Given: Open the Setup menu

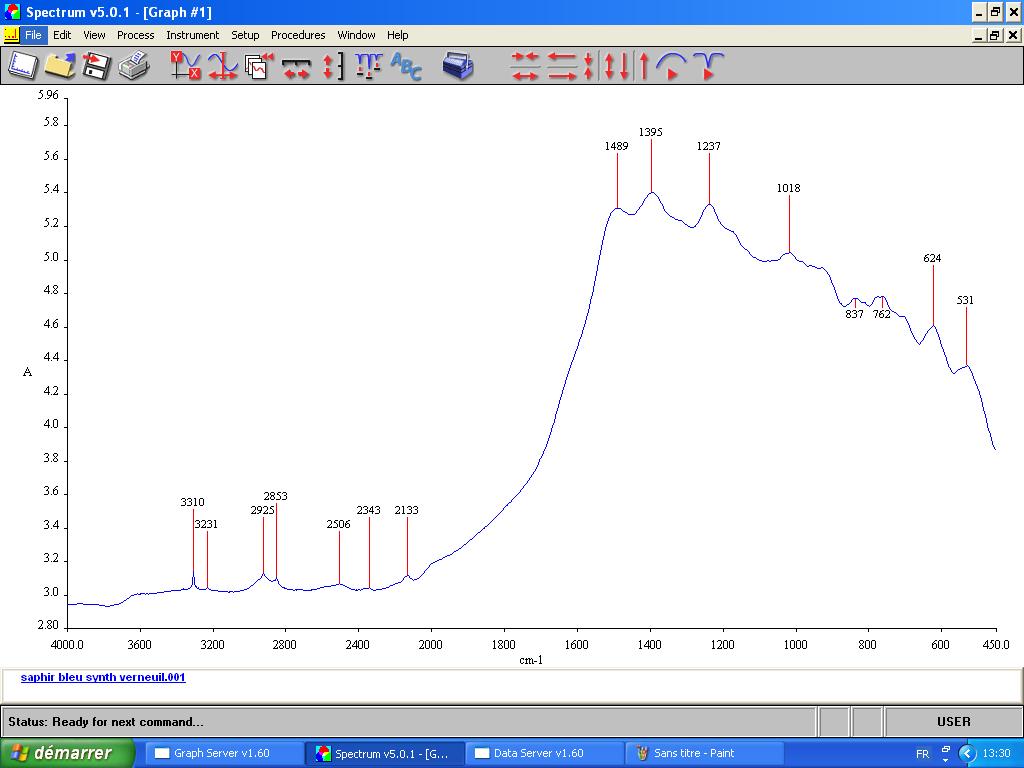Looking at the screenshot, I should coord(245,35).
